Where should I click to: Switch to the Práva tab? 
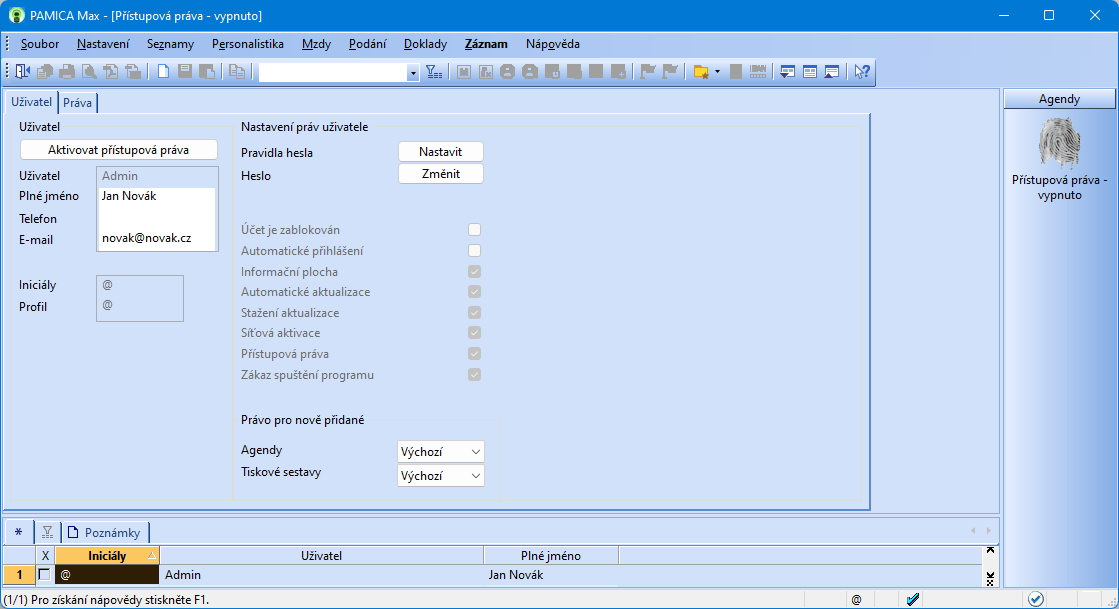(x=78, y=102)
